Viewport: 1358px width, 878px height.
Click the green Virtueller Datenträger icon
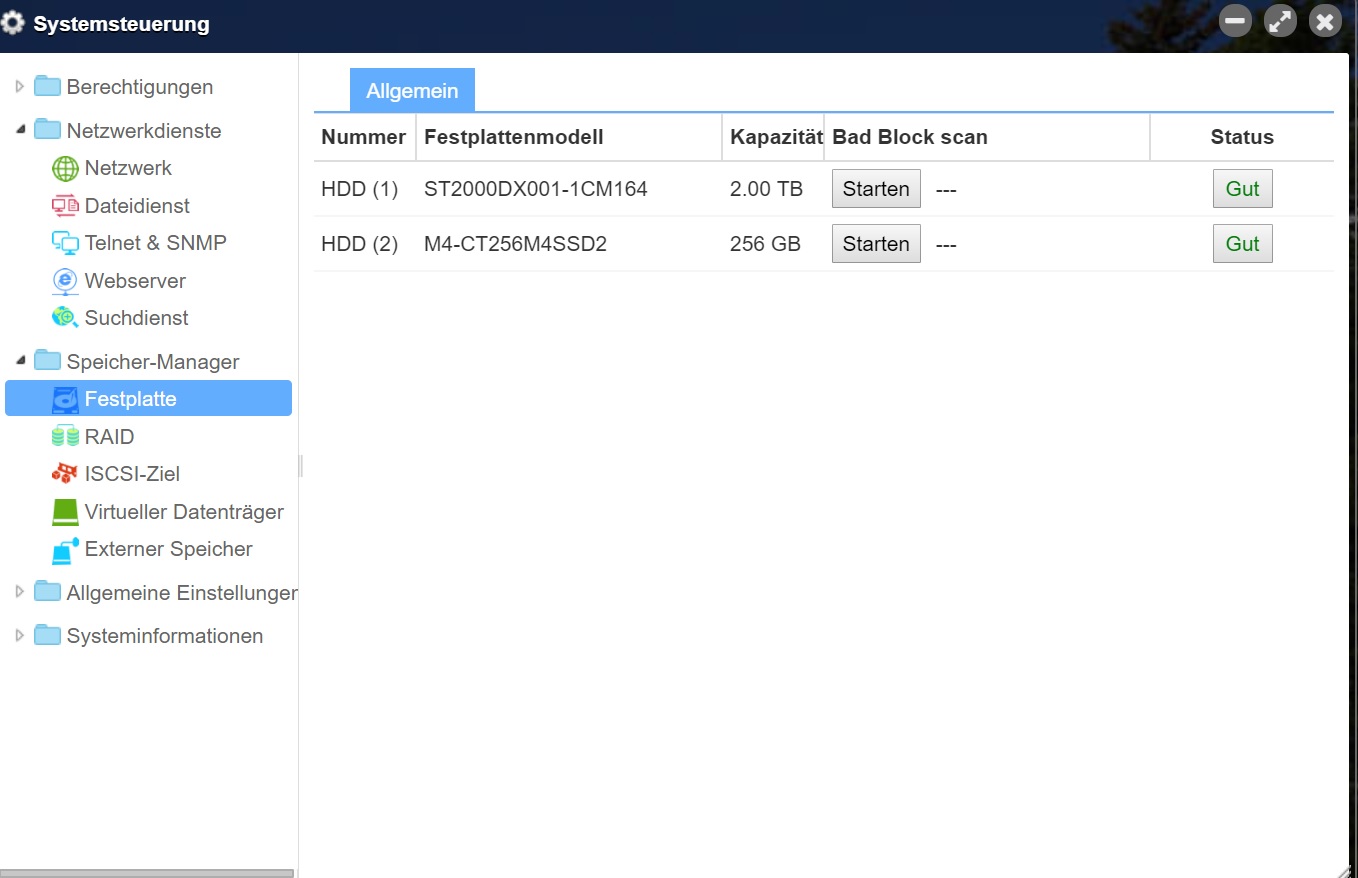tap(65, 512)
